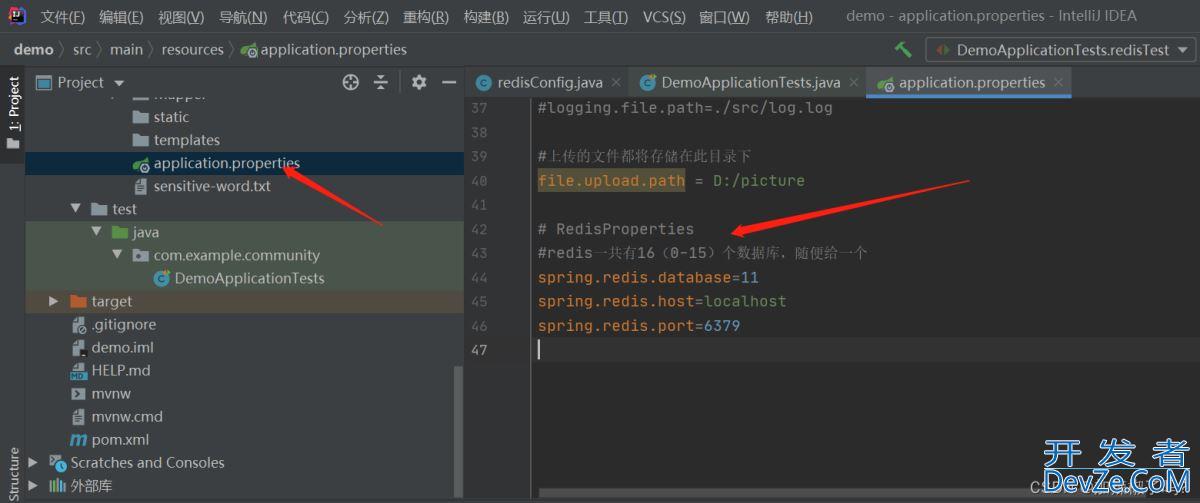Image resolution: width=1200 pixels, height=503 pixels.
Task: Select the templates folder
Action: pyautogui.click(x=186, y=140)
